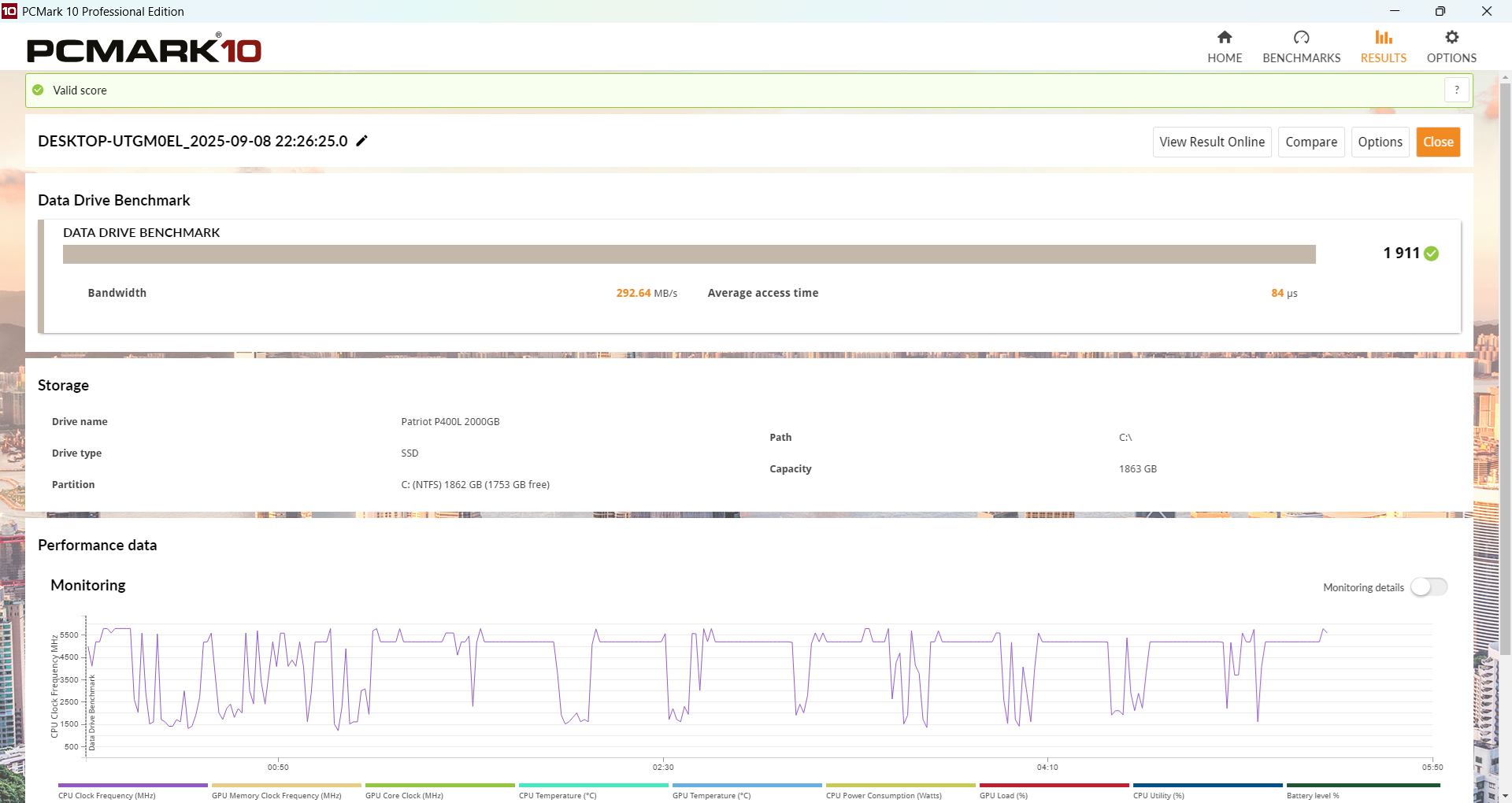This screenshot has height=803, width=1512.
Task: Go to the HOME section
Action: [1225, 47]
